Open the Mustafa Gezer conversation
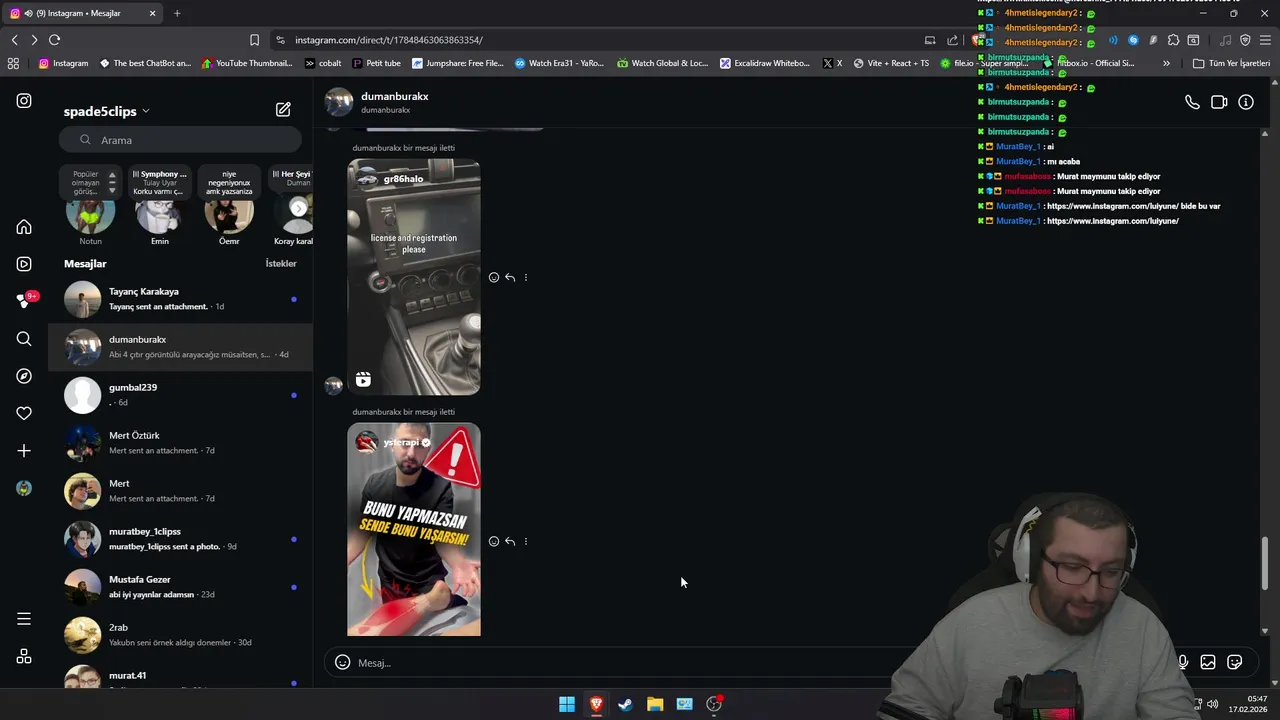 click(180, 587)
